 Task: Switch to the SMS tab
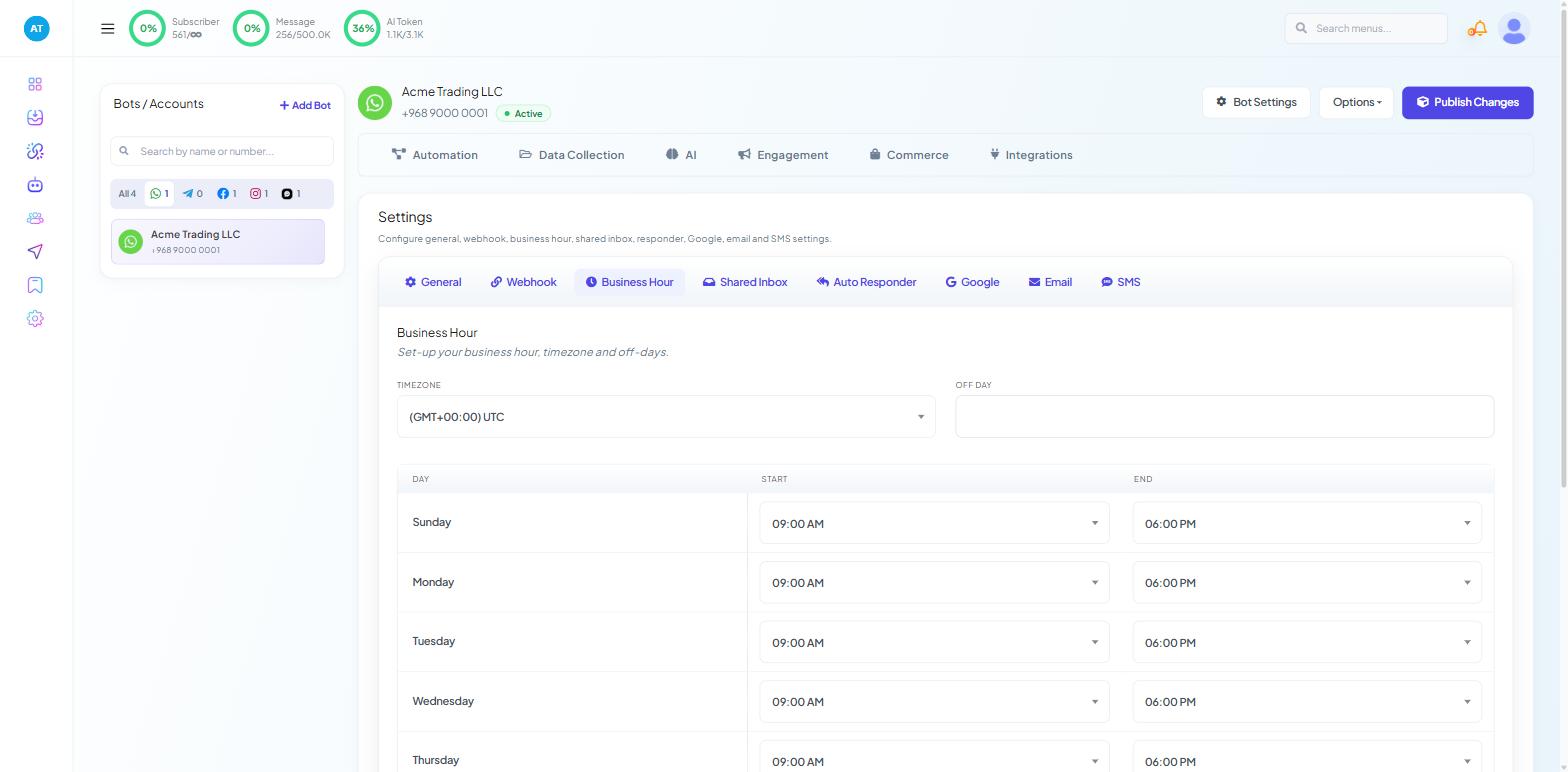[1121, 282]
